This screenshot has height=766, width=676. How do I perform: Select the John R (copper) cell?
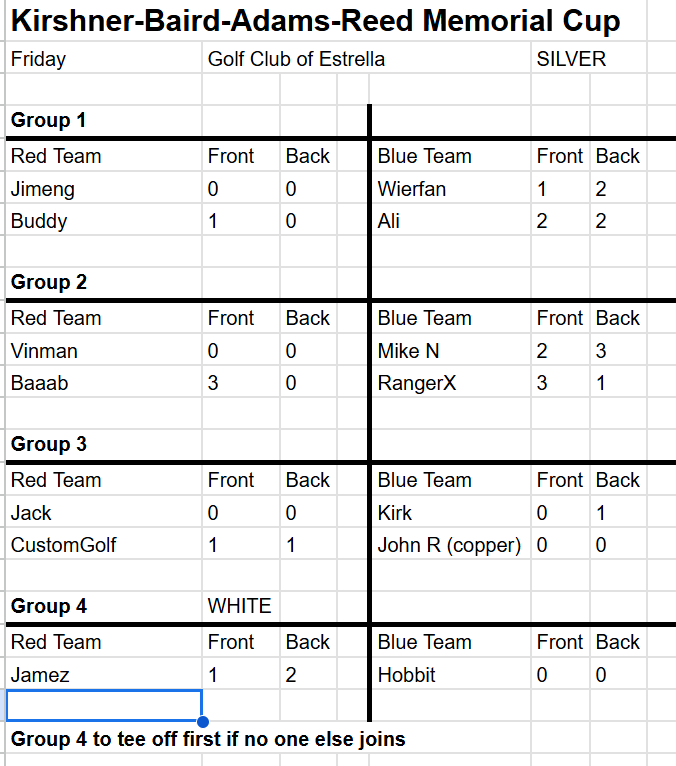(x=449, y=545)
